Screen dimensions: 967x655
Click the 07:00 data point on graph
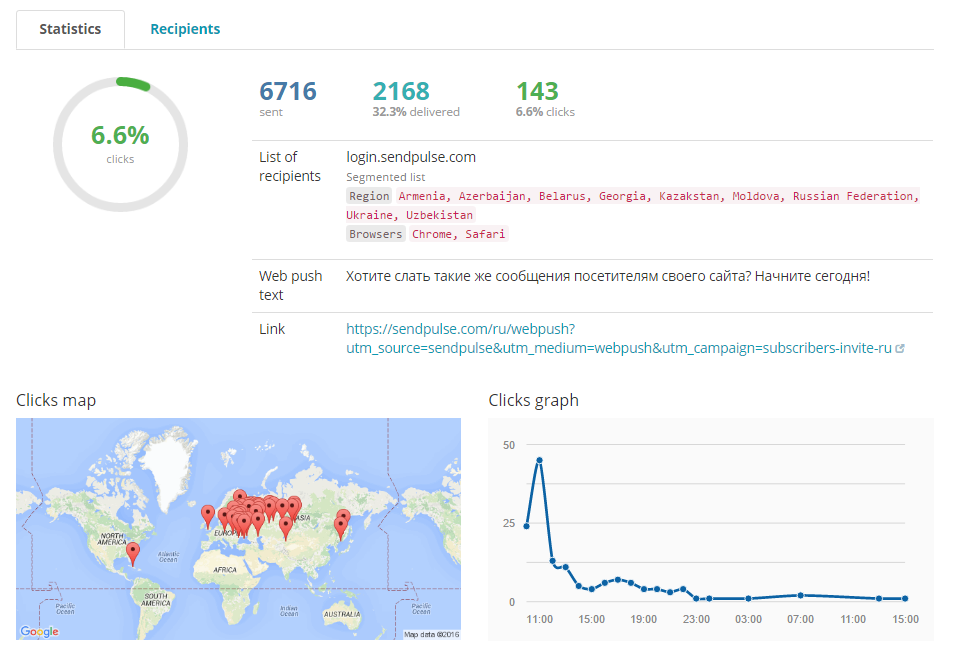[801, 595]
